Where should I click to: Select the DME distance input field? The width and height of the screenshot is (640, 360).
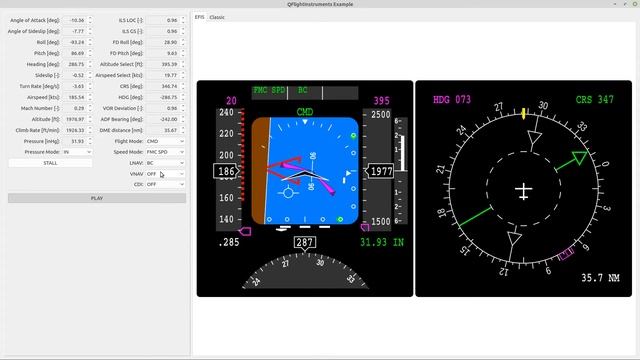[x=165, y=130]
